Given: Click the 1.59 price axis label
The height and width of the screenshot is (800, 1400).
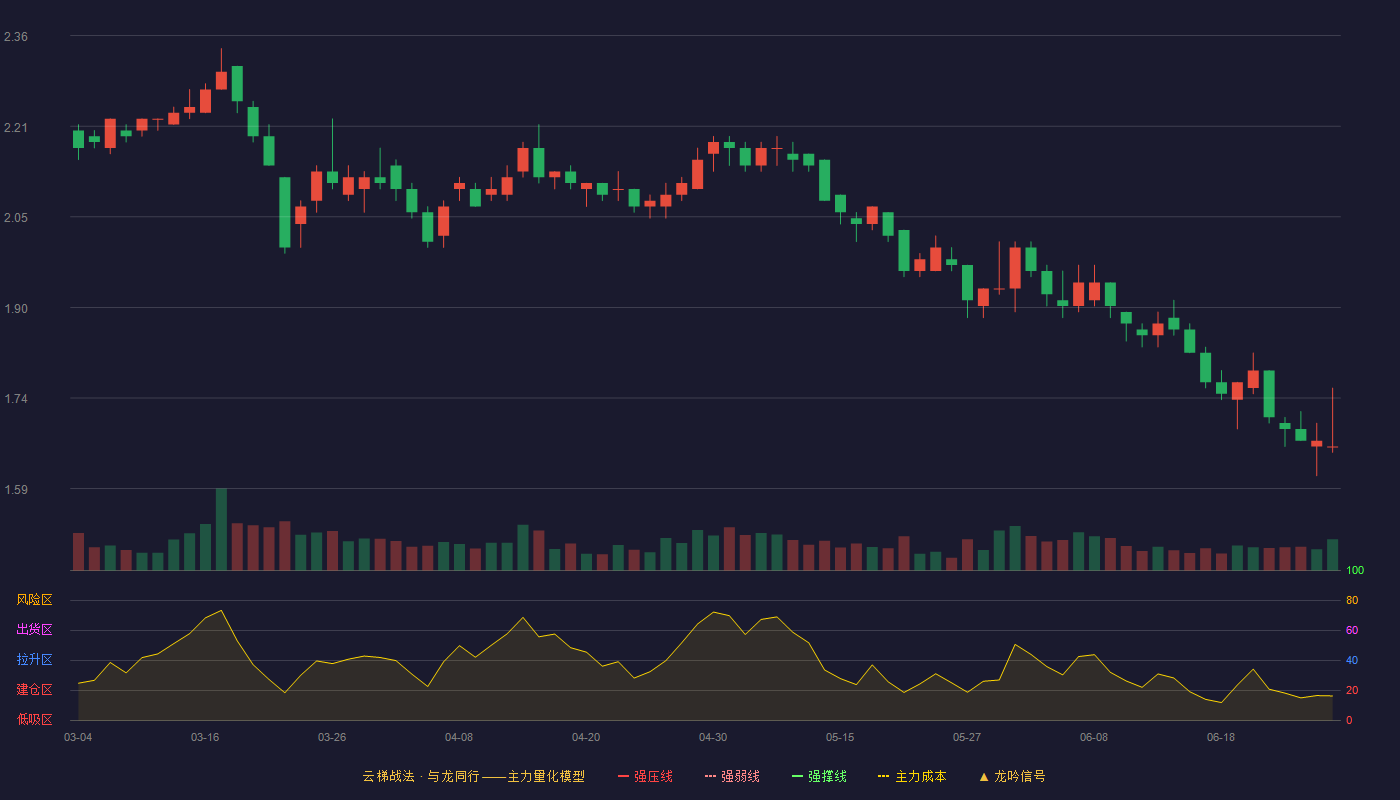Looking at the screenshot, I should point(16,490).
